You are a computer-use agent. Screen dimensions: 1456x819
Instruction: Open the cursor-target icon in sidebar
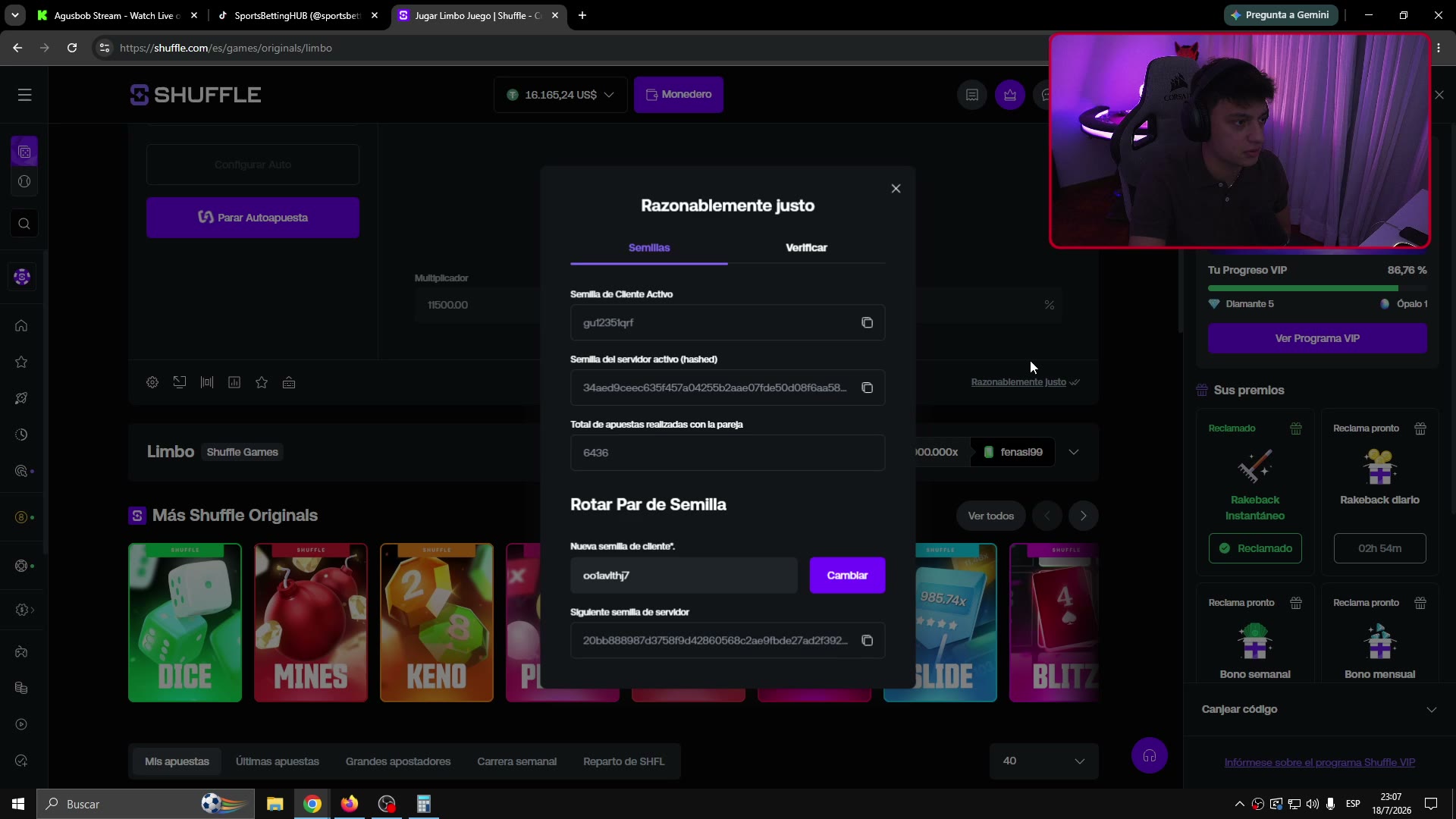[x=21, y=471]
